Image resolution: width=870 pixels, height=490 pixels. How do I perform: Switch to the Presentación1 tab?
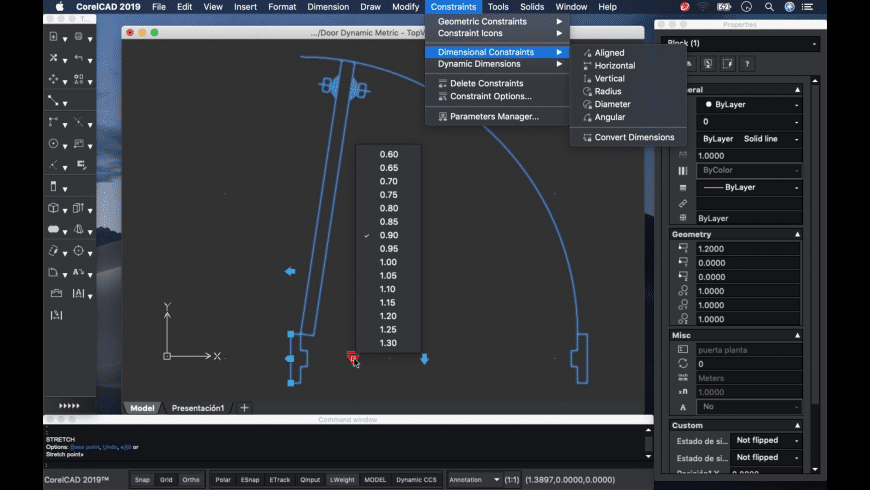coord(197,408)
